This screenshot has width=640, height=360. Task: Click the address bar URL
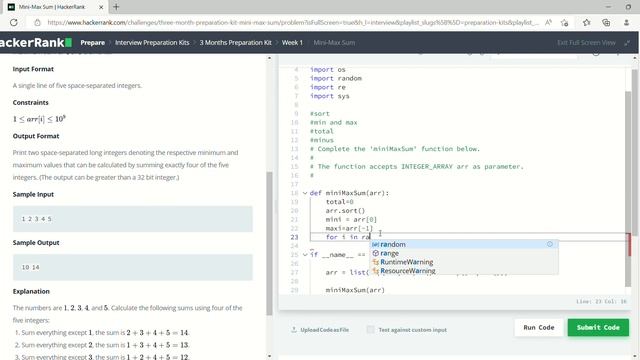[292, 22]
